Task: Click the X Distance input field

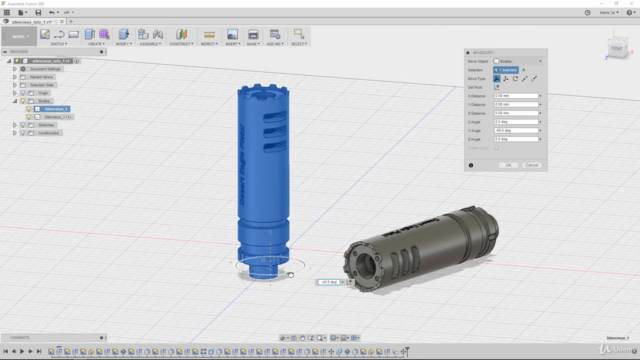Action: click(516, 96)
